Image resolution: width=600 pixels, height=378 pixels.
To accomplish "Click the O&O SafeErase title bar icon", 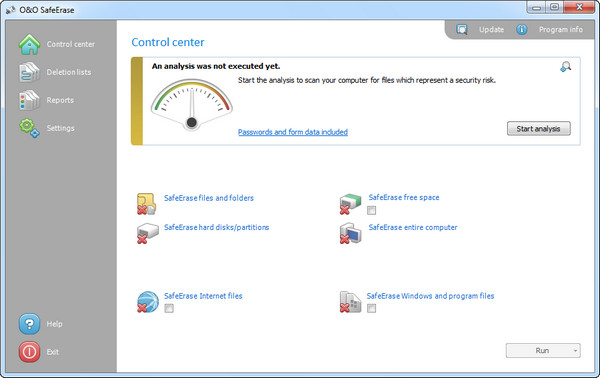I will [10, 10].
